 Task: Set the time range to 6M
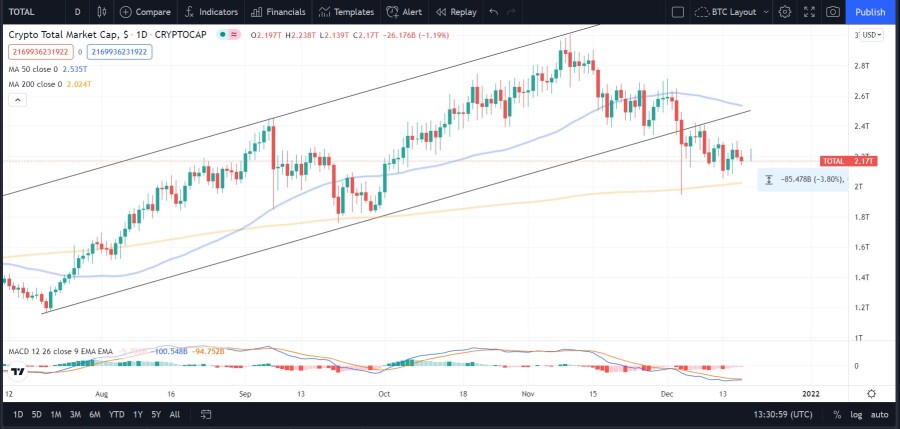click(x=95, y=414)
